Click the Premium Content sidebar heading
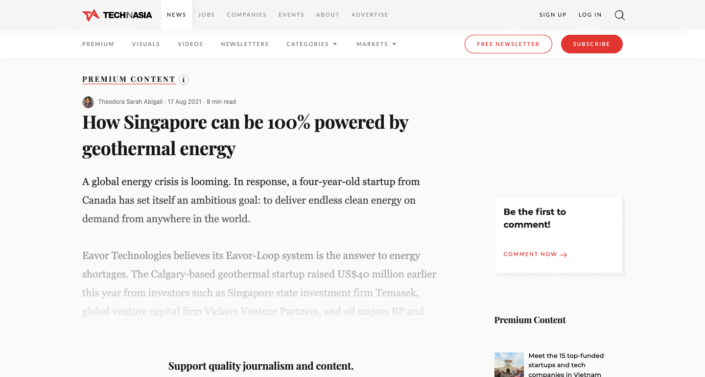705x377 pixels. coord(530,320)
